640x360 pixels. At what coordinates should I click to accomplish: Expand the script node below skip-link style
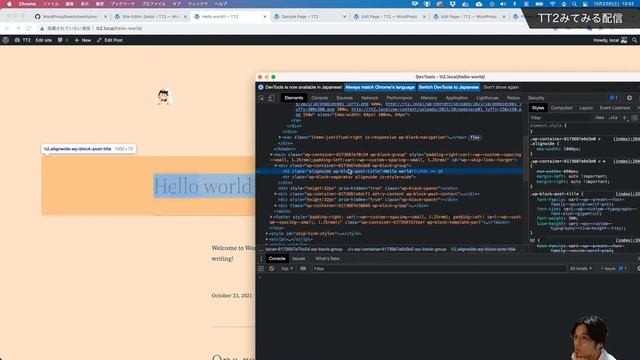click(x=267, y=239)
